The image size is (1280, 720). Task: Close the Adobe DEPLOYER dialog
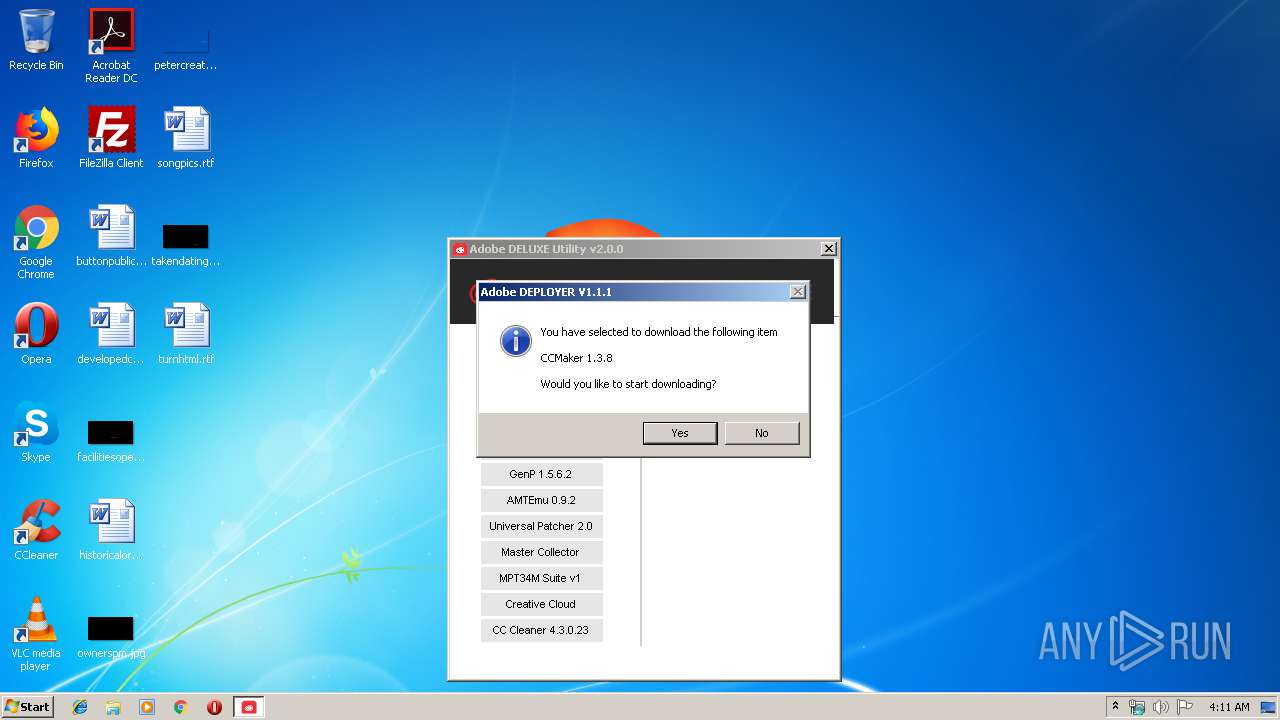797,292
